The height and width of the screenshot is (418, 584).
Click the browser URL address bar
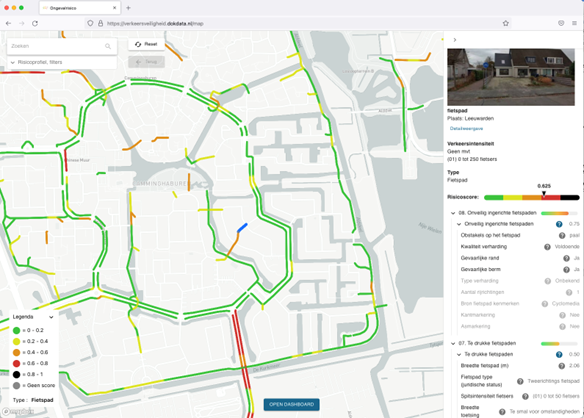(x=298, y=23)
